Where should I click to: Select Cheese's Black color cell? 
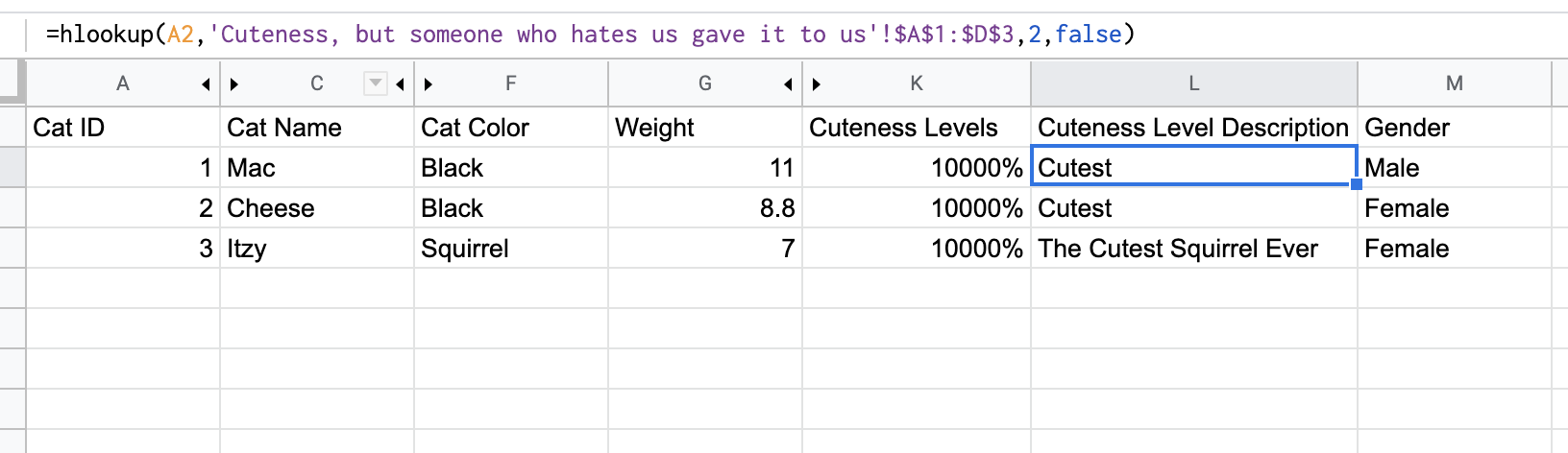[511, 207]
